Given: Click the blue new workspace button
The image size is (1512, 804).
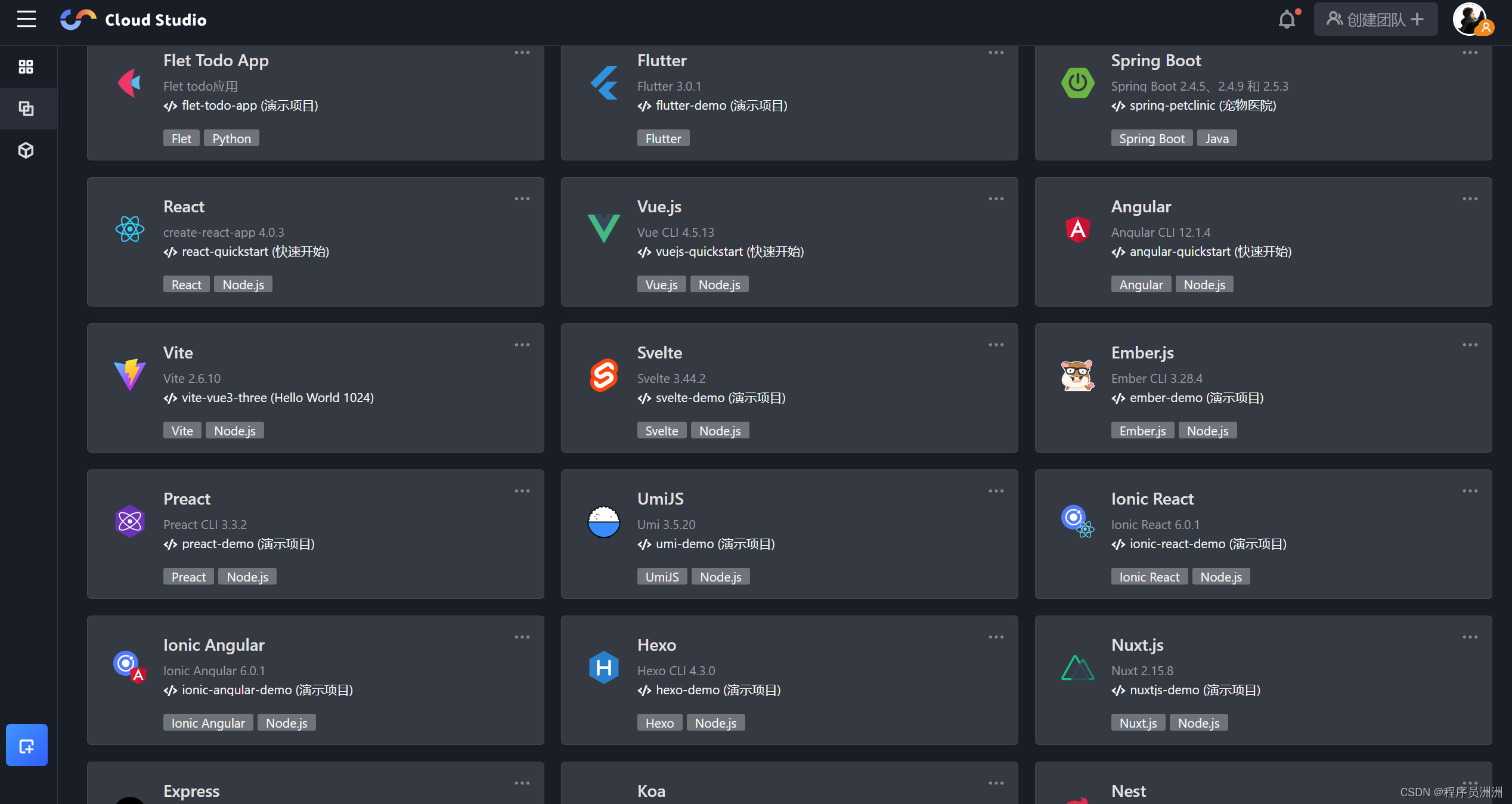Looking at the screenshot, I should point(27,745).
